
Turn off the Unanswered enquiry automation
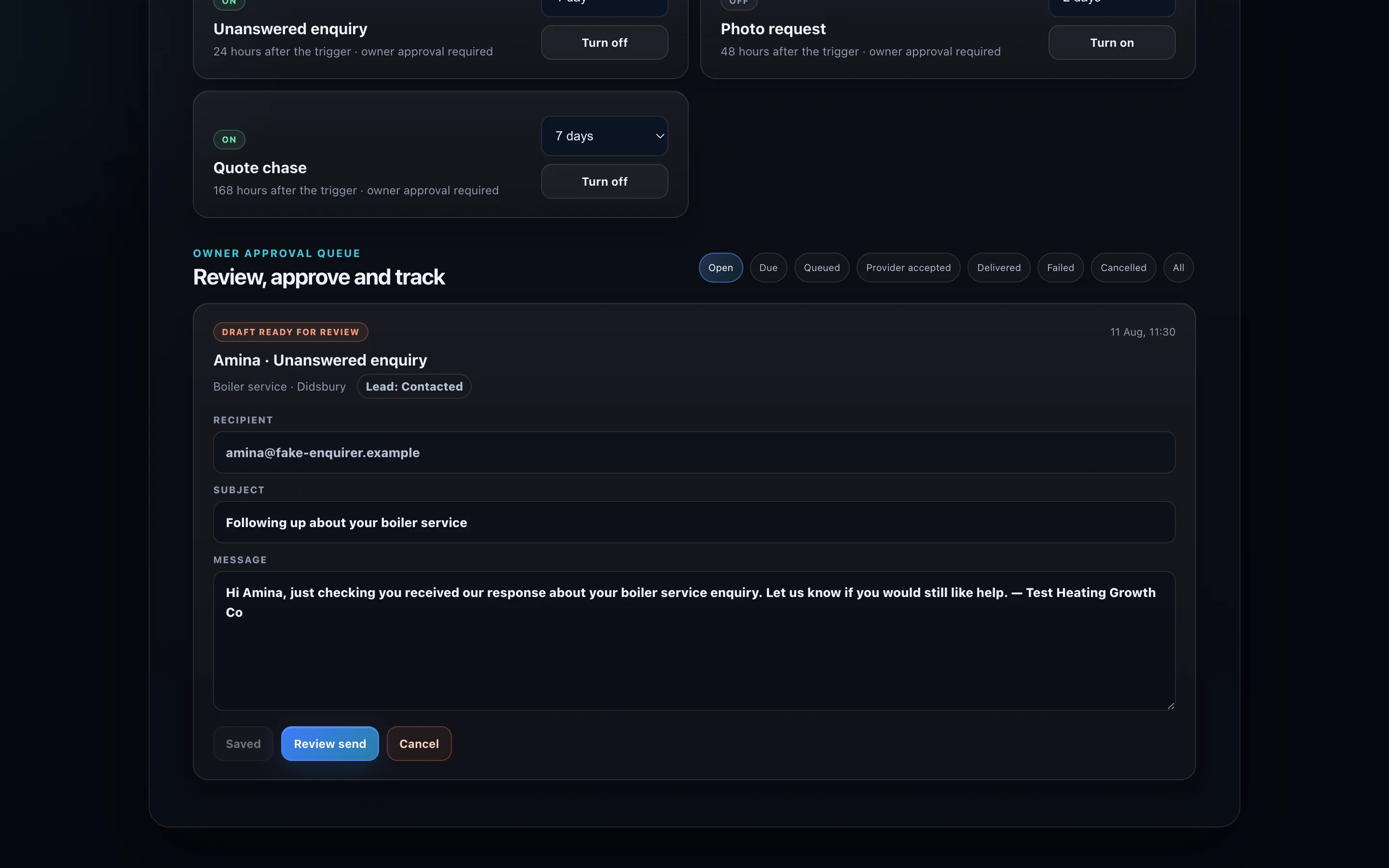coord(604,42)
